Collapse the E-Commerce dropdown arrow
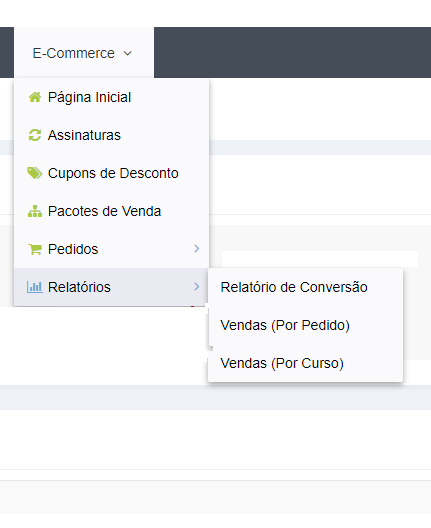Screen dimensions: 431x528 (127, 53)
